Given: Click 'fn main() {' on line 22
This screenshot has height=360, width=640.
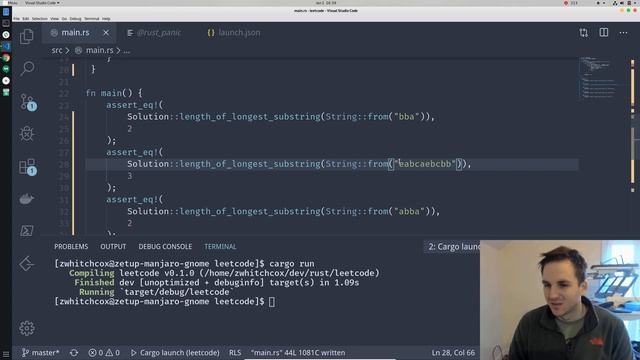Looking at the screenshot, I should point(114,93).
